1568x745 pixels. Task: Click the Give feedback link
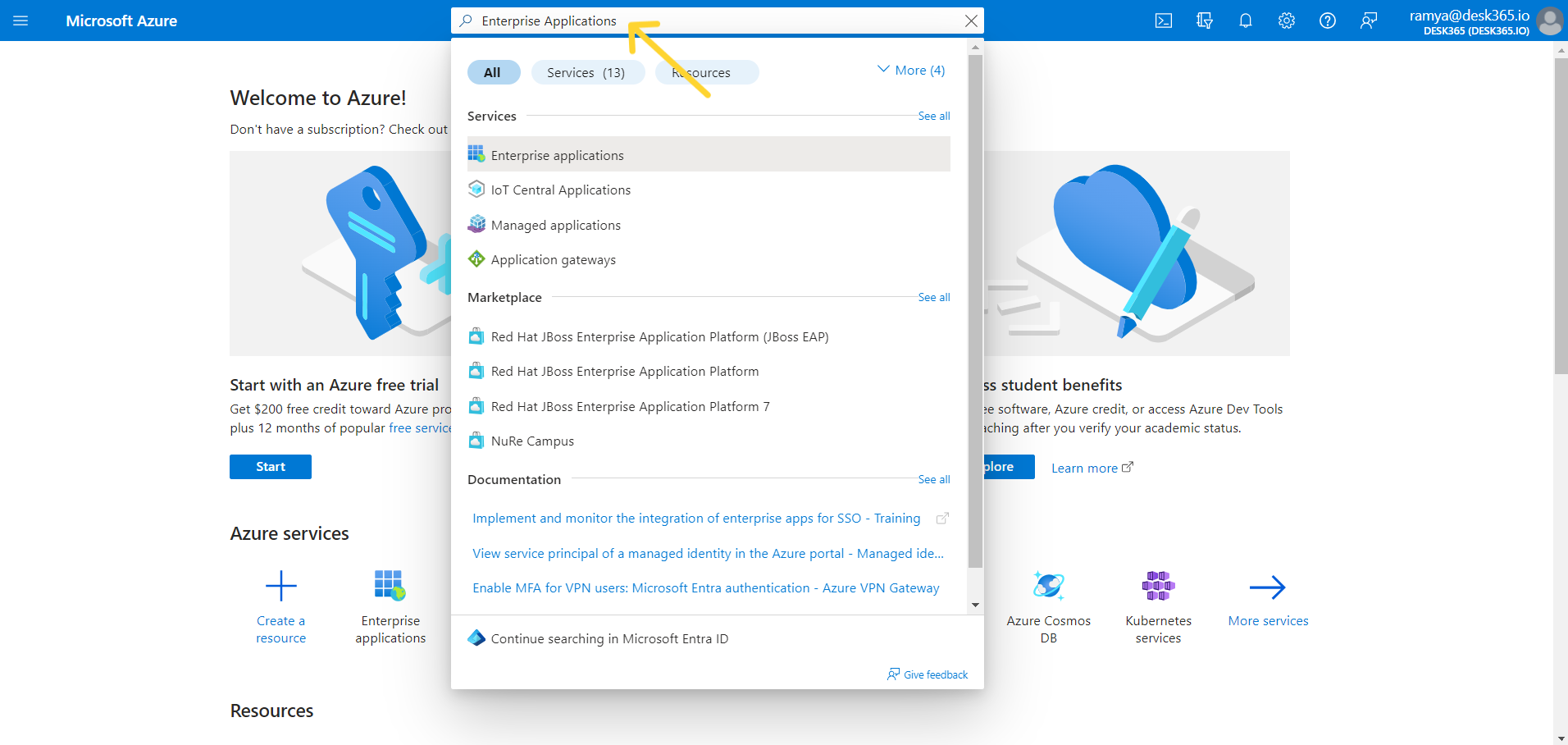(x=936, y=674)
